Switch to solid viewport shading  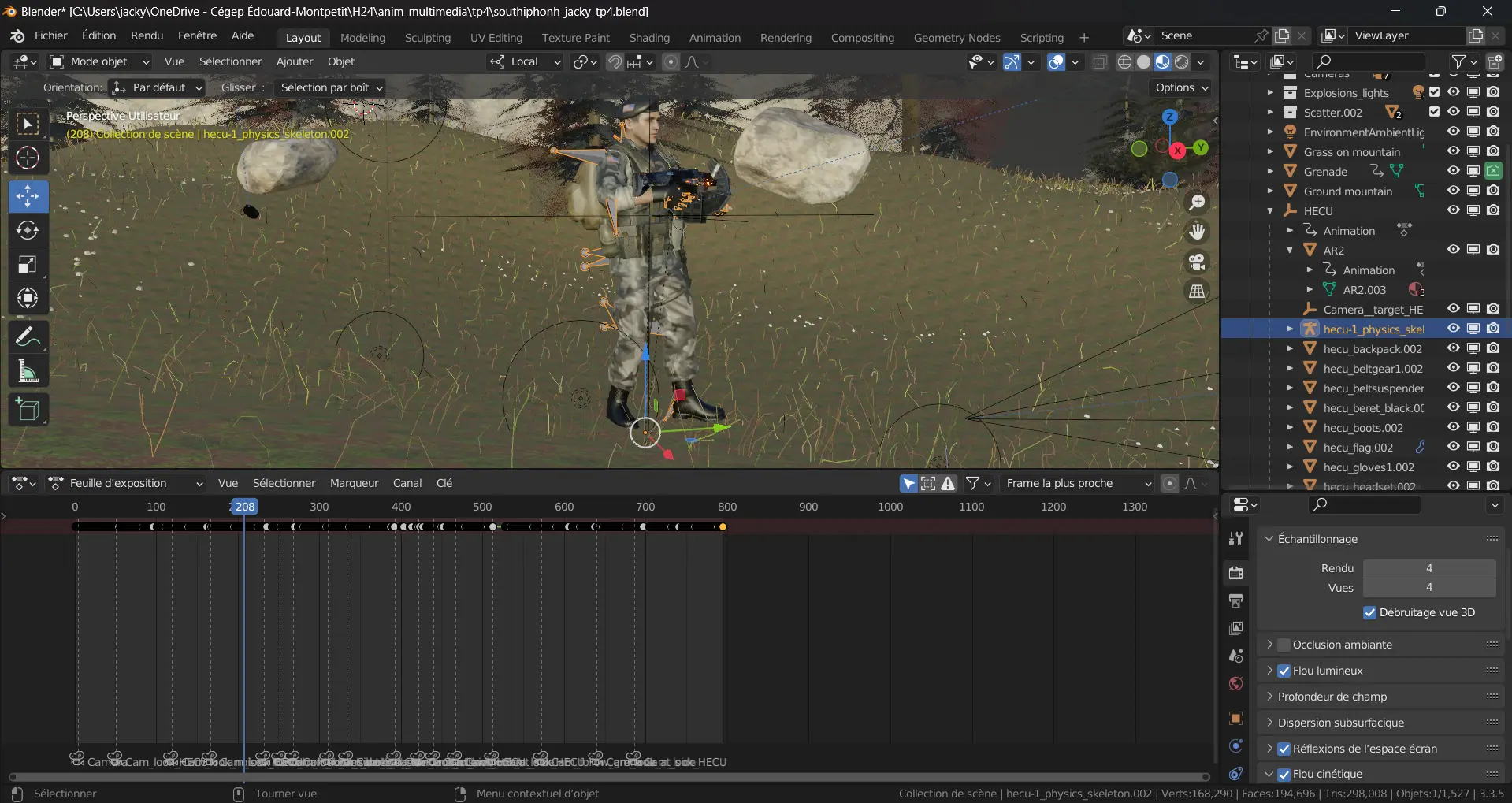point(1144,61)
